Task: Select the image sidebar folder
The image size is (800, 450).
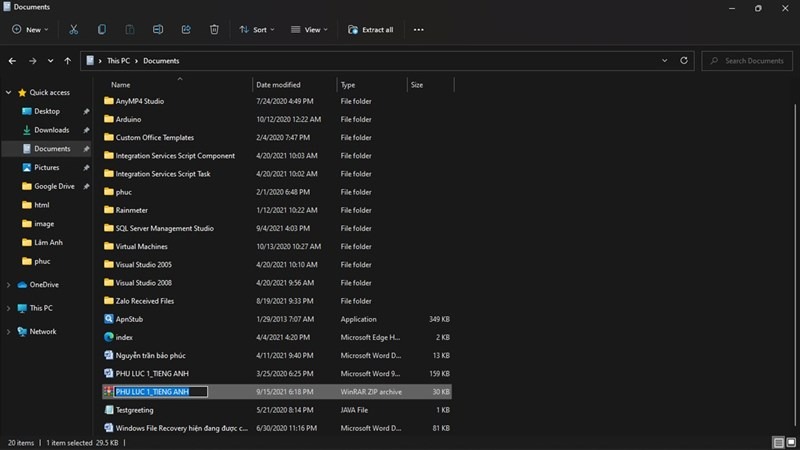Action: click(44, 223)
